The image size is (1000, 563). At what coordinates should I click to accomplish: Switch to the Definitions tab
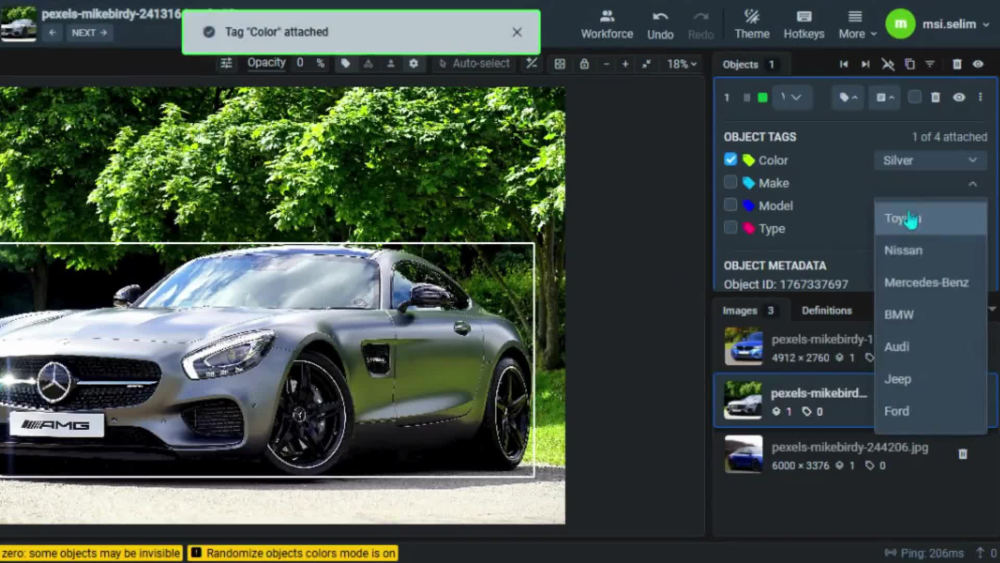[827, 311]
